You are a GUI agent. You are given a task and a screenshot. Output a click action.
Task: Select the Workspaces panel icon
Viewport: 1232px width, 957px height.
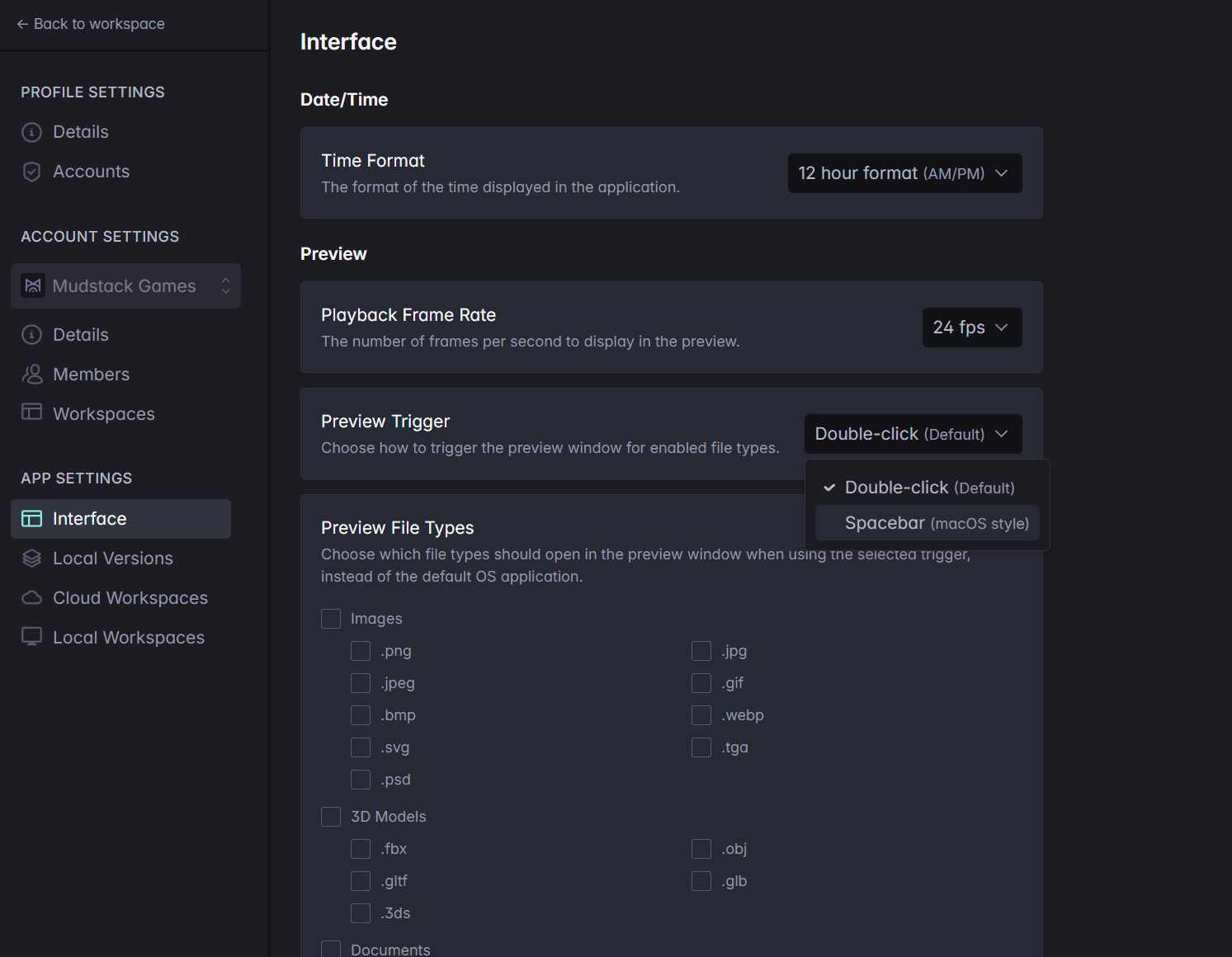click(31, 413)
